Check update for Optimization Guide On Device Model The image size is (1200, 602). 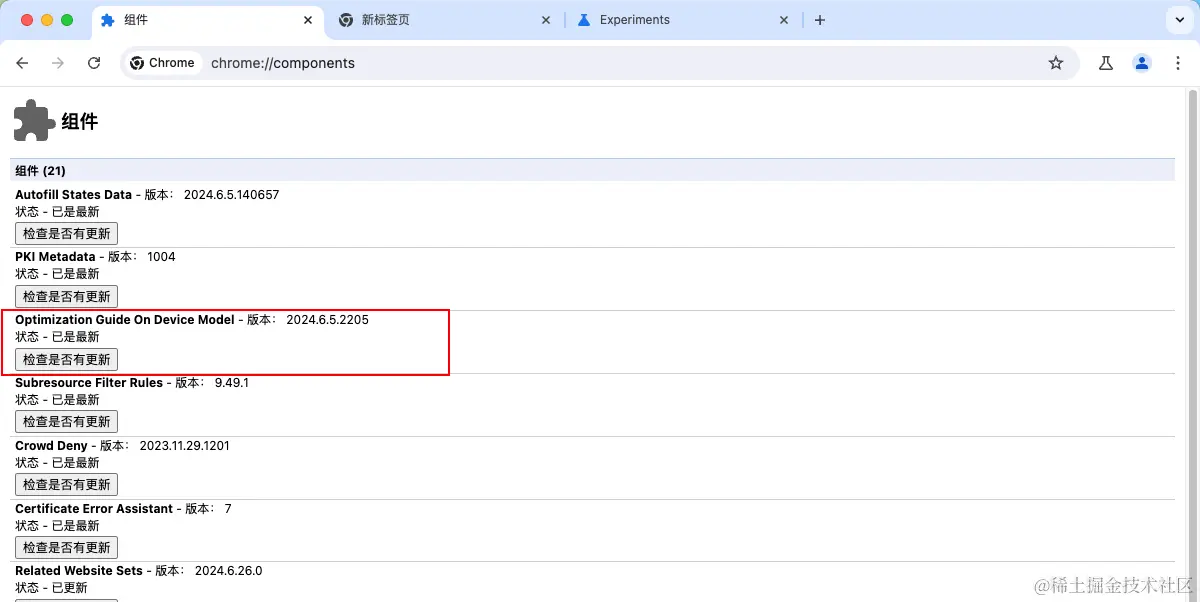[66, 359]
